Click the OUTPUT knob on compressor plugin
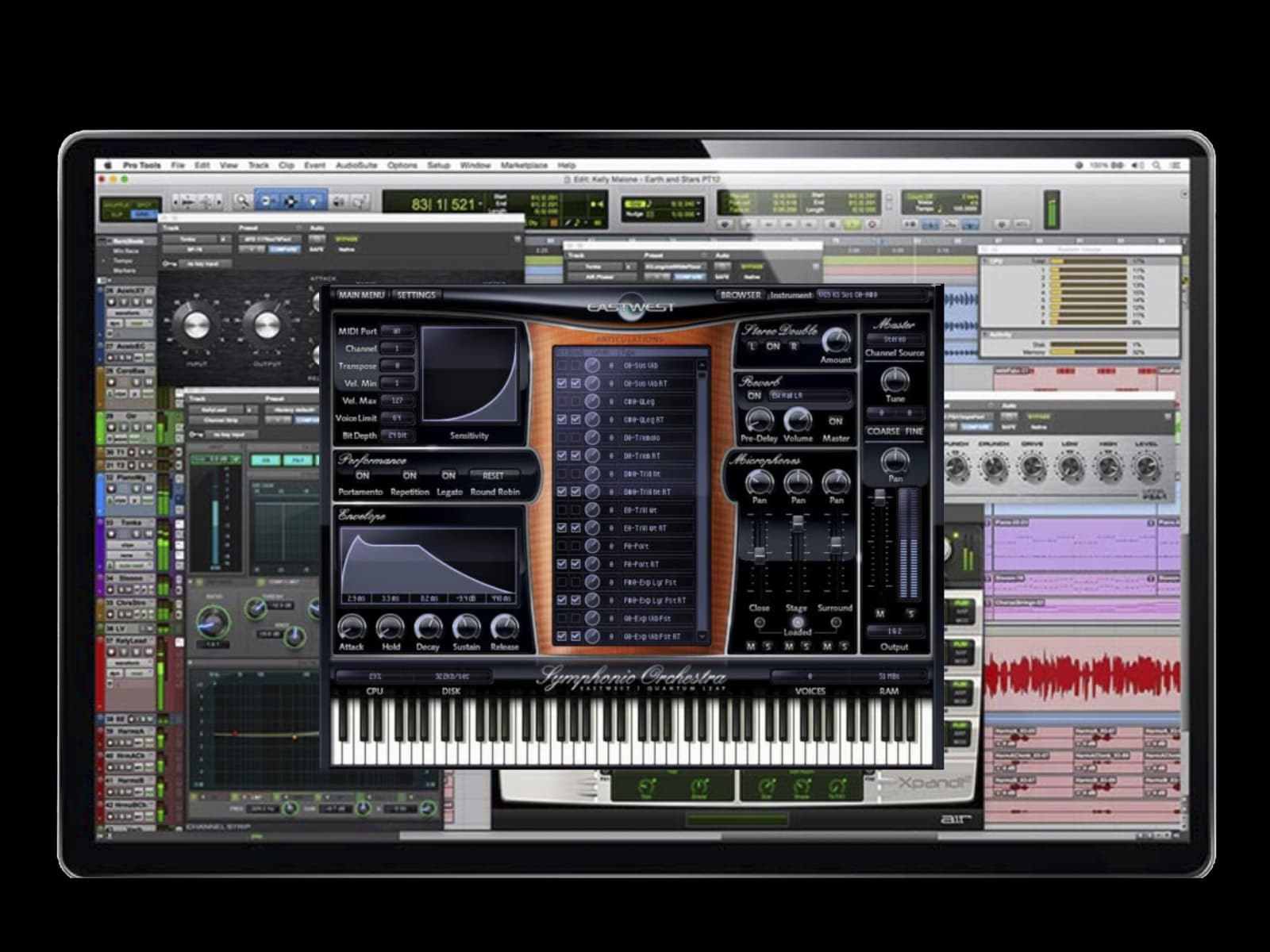Screen dimensions: 1270x952 pos(266,325)
